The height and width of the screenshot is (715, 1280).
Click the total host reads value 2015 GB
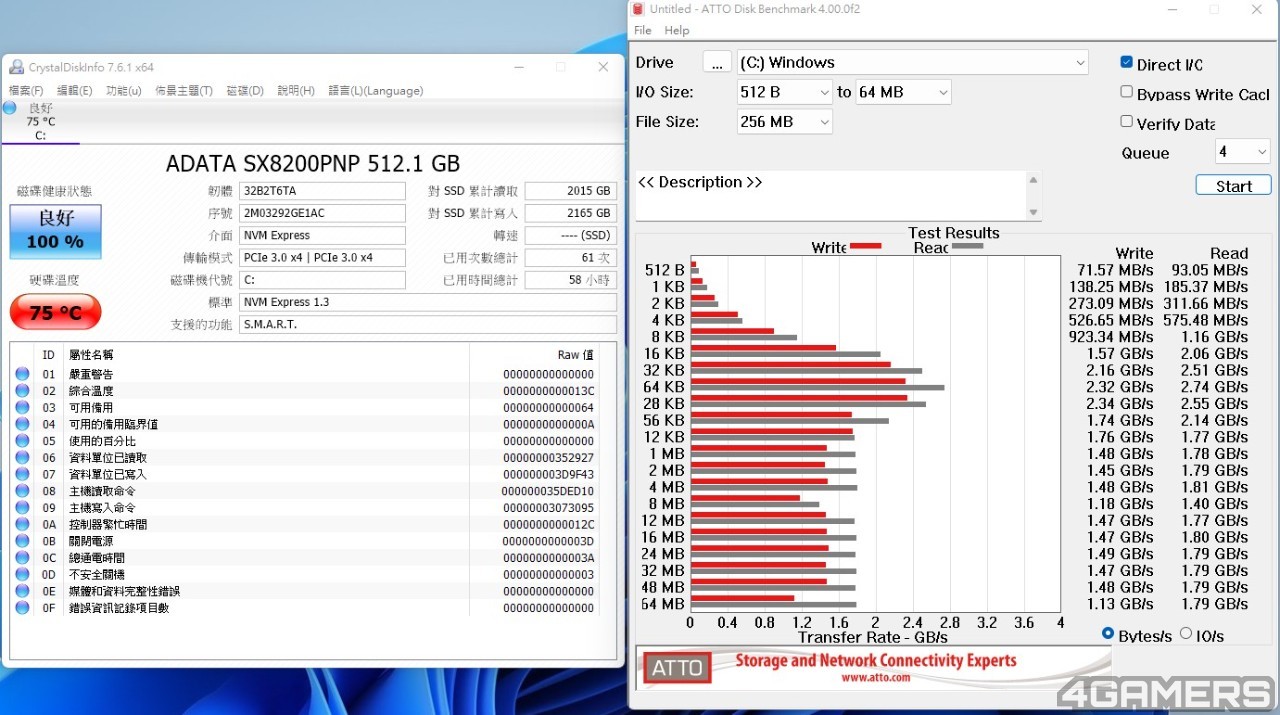point(571,191)
